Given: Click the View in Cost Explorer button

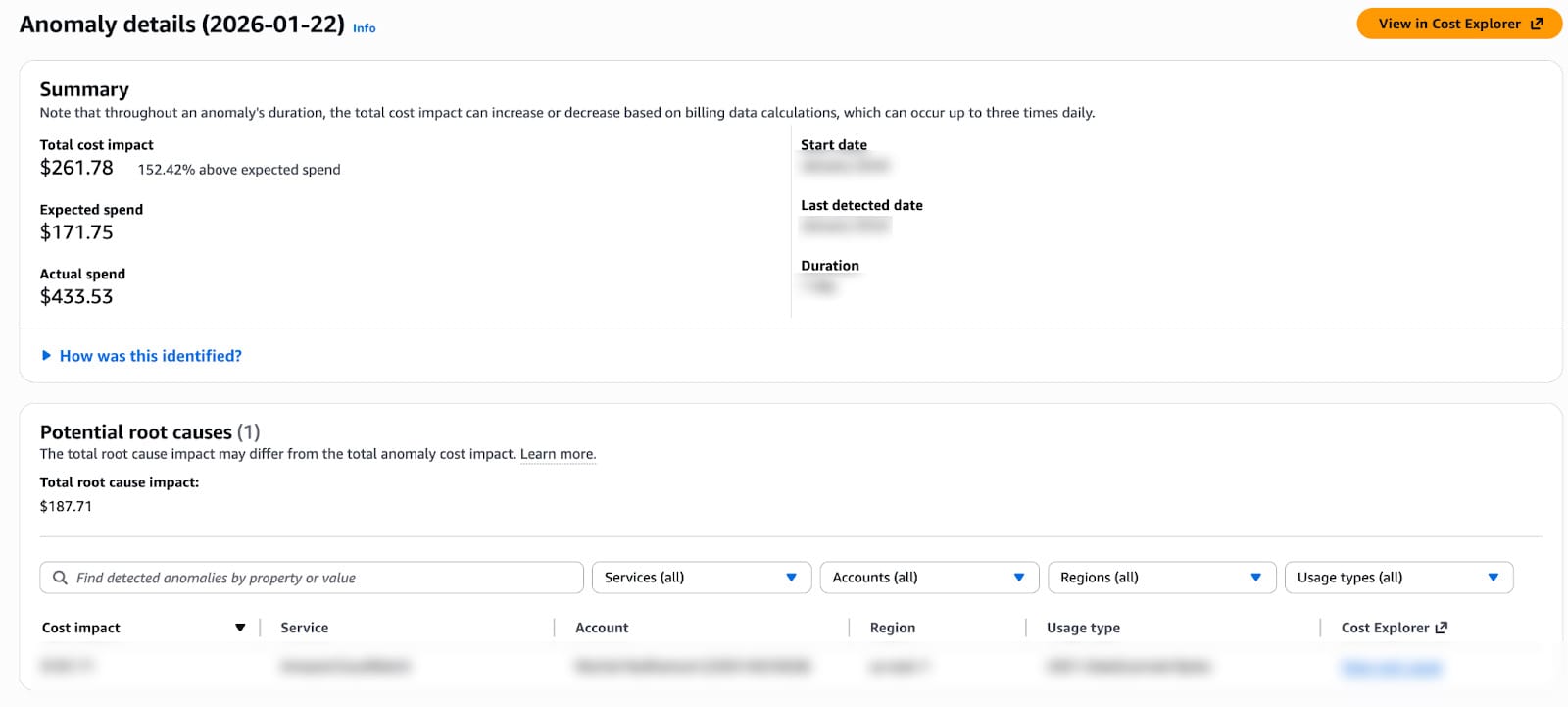Looking at the screenshot, I should pos(1458,24).
